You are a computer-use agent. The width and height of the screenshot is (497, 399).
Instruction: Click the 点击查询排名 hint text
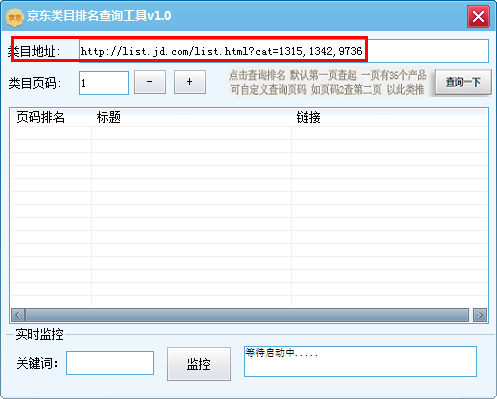click(328, 82)
